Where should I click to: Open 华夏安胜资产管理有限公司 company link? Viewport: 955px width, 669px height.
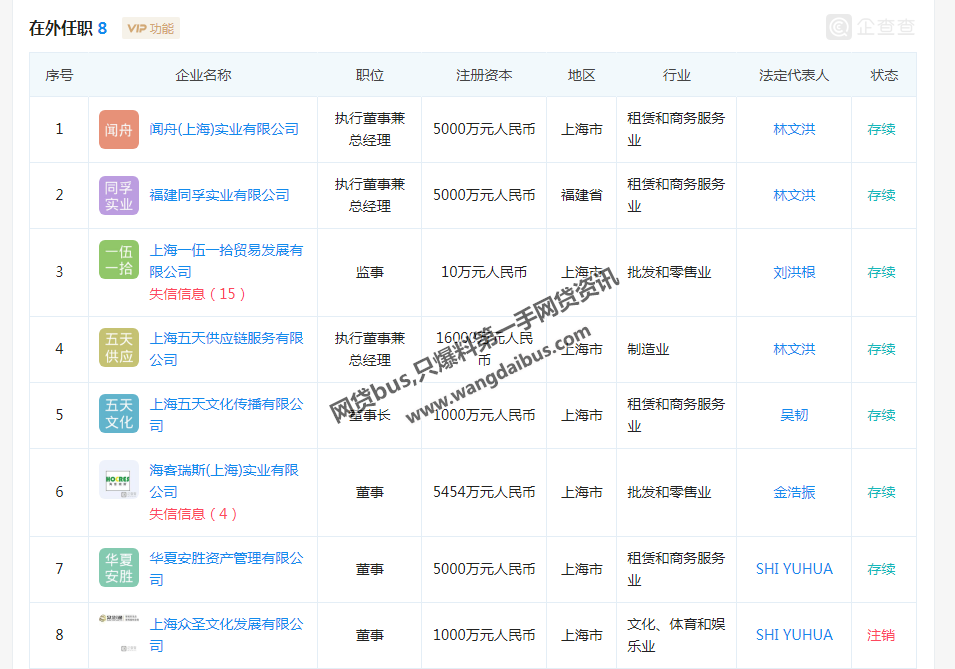[225, 568]
